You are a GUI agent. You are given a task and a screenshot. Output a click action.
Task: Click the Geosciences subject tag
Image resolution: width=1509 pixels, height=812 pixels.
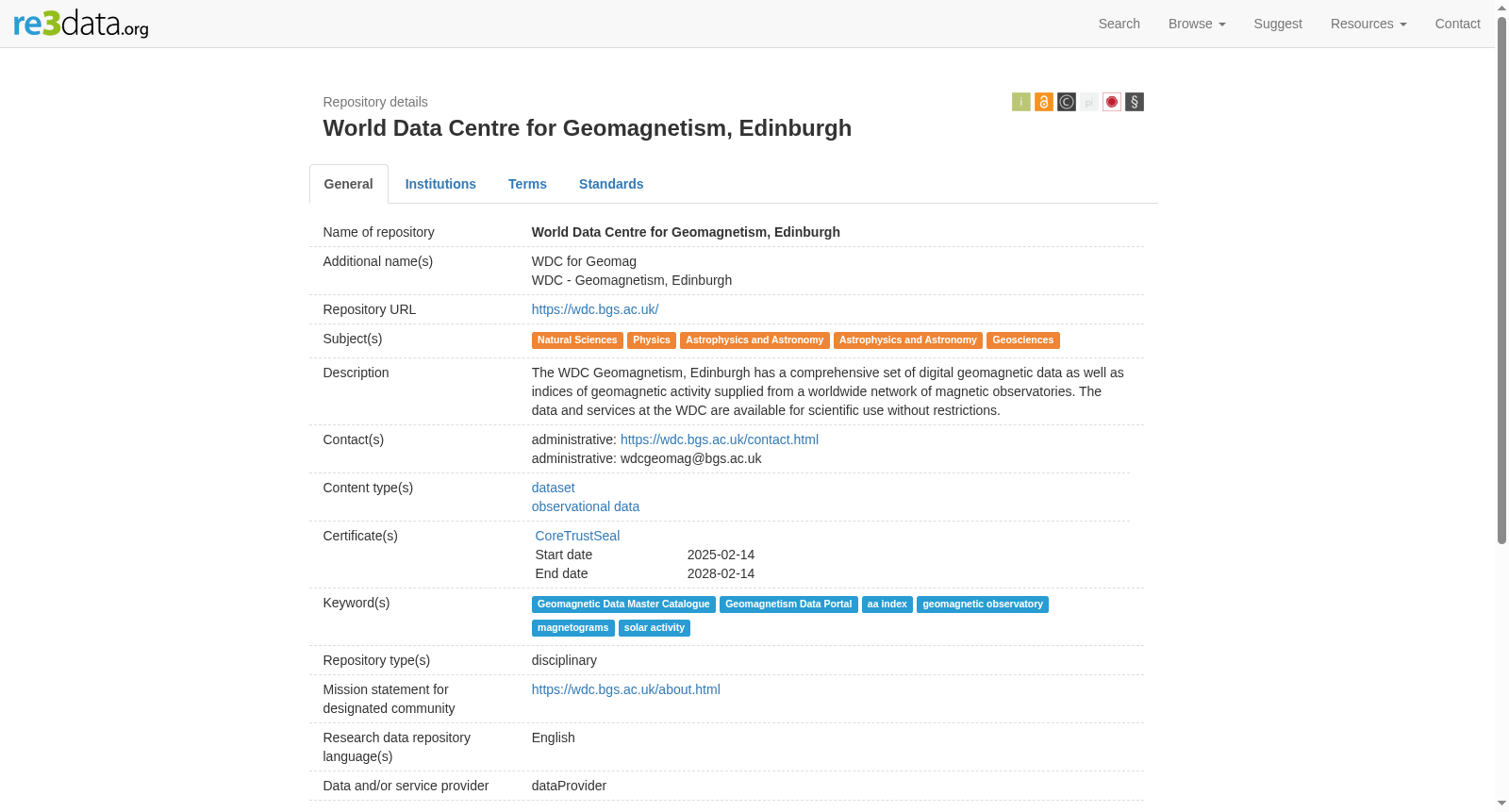click(1023, 340)
